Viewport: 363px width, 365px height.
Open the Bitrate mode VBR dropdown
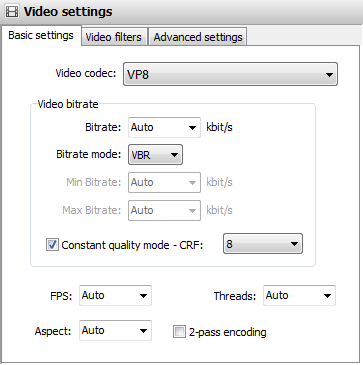click(x=155, y=155)
